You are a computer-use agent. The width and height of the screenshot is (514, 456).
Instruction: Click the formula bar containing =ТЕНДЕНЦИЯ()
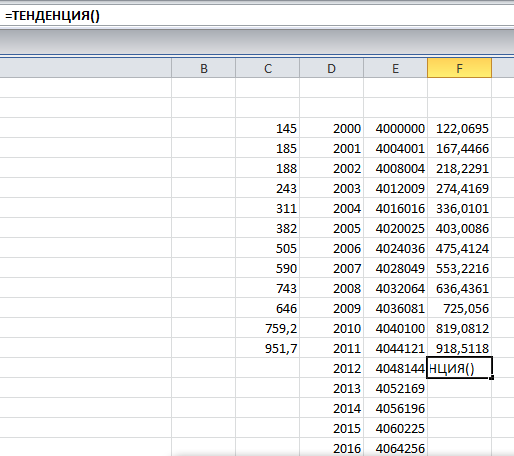click(257, 16)
